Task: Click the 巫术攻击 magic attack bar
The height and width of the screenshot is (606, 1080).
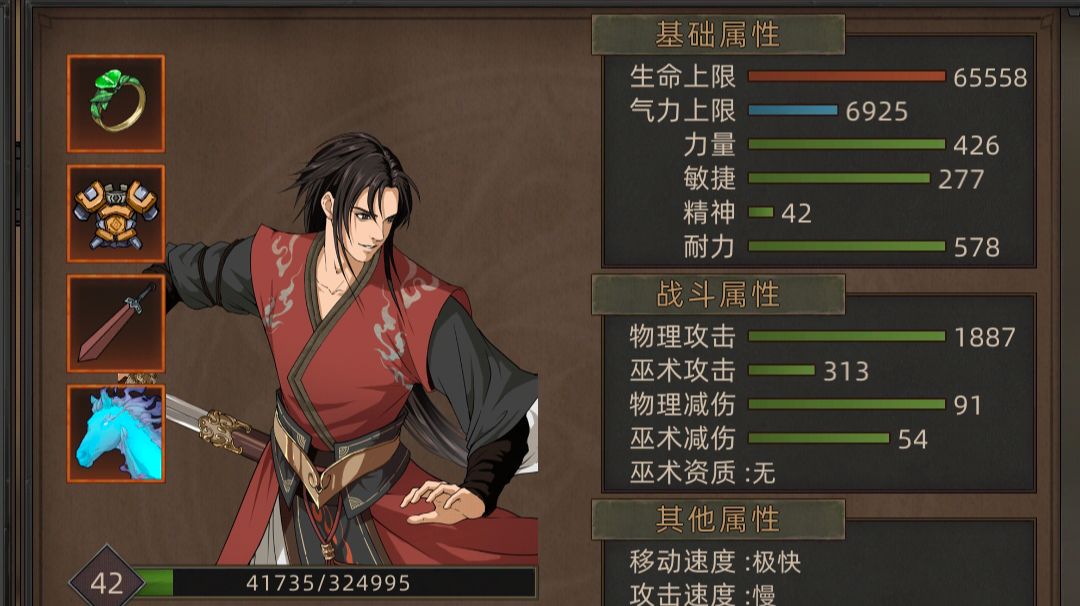Action: [782, 370]
